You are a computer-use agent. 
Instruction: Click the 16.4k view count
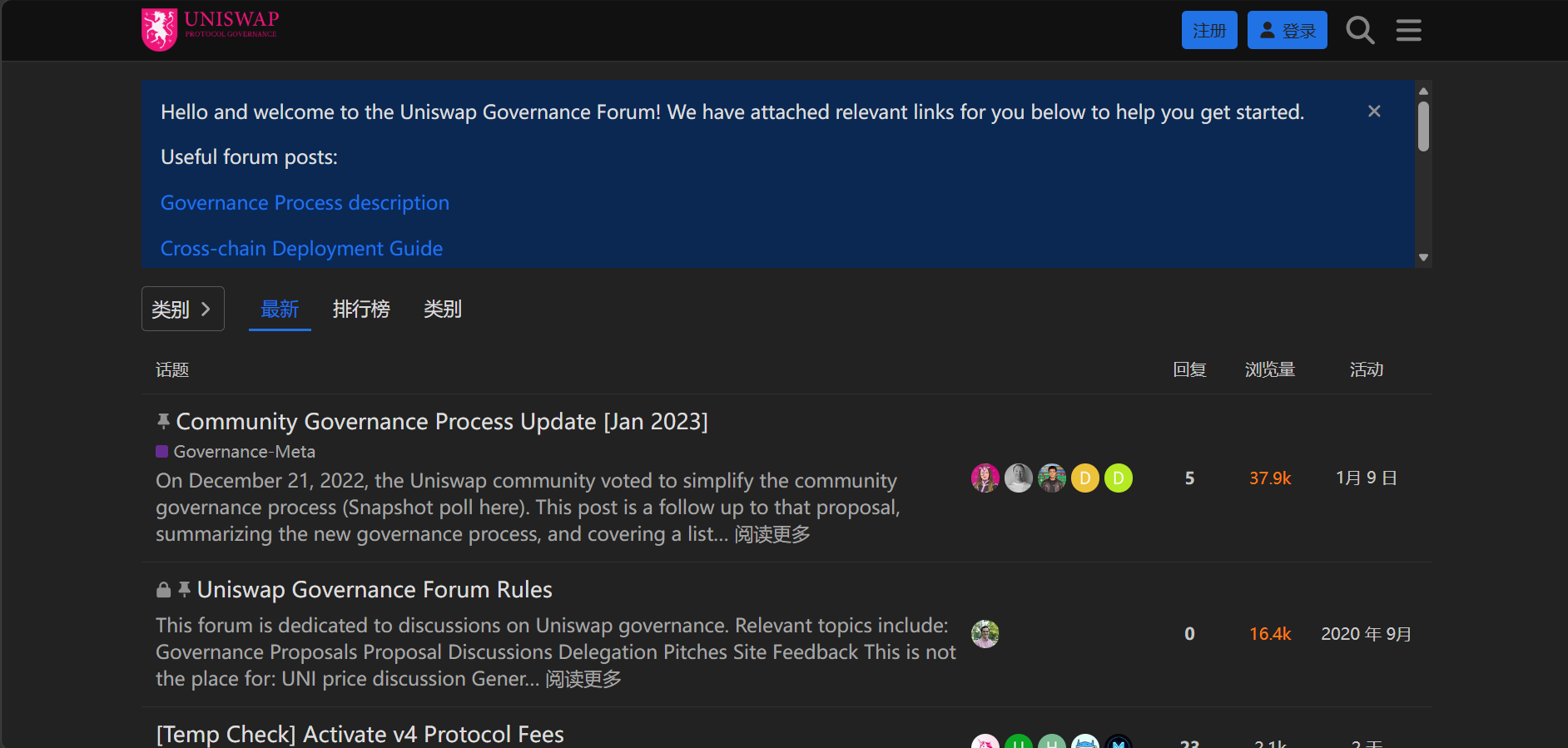[1270, 634]
